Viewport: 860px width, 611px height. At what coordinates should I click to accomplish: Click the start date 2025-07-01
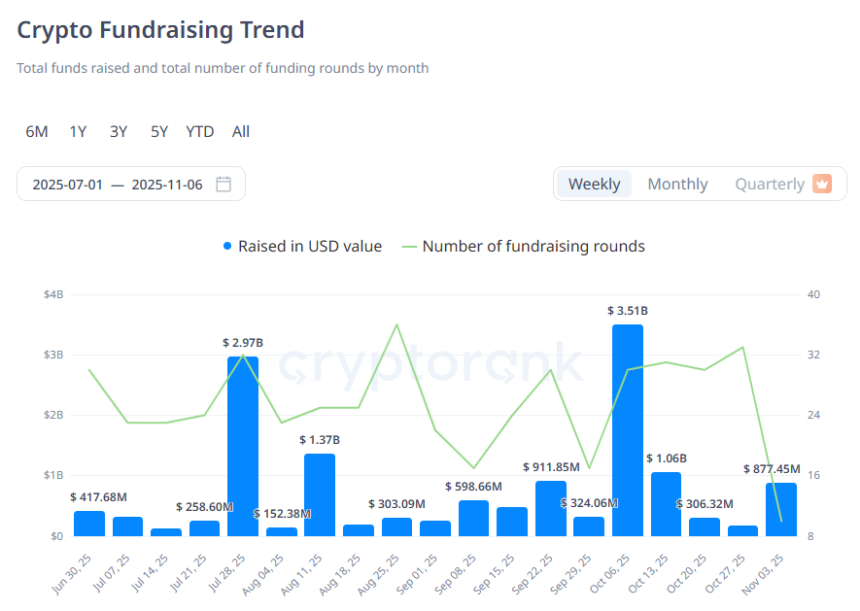[68, 184]
